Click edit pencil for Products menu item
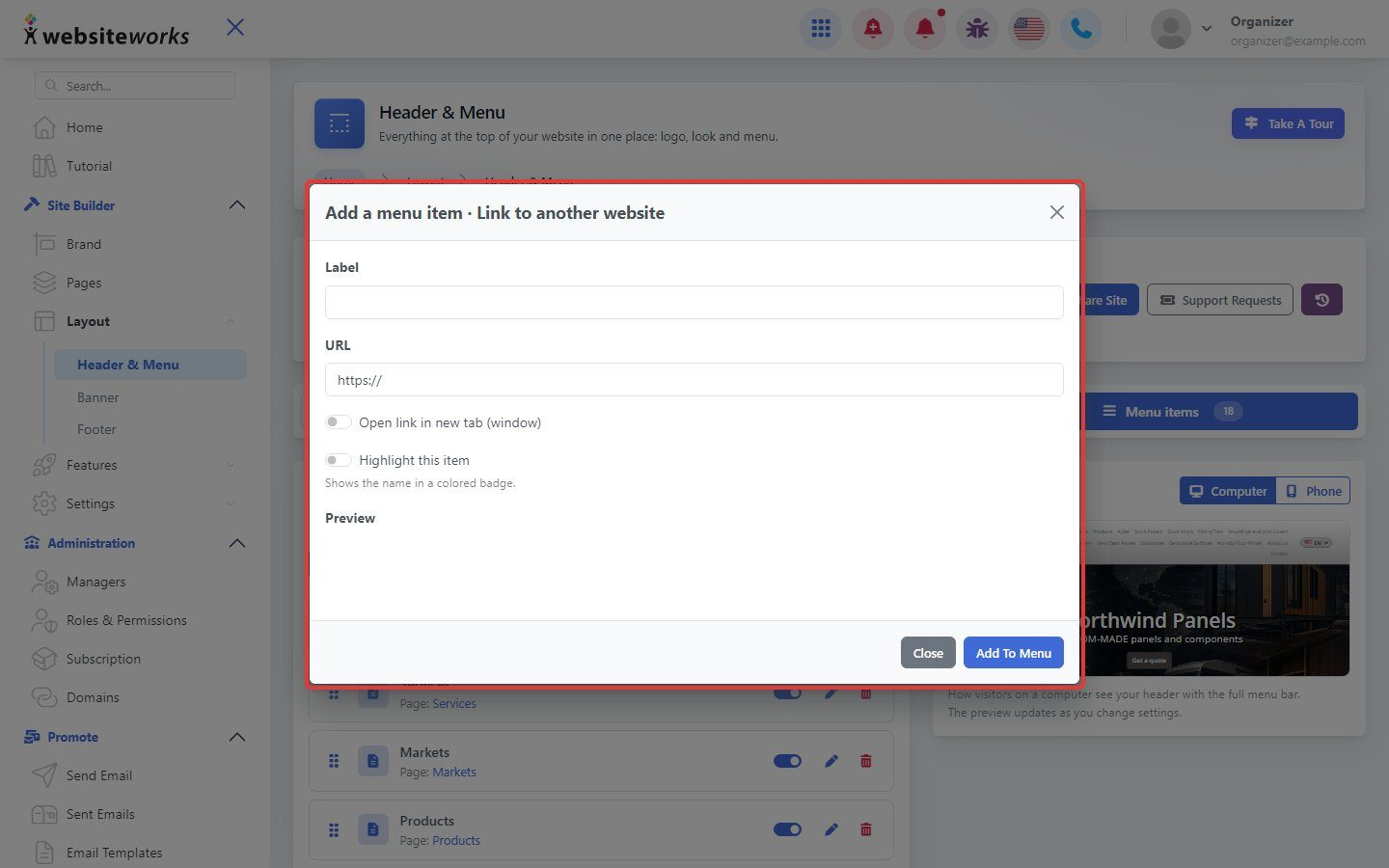1389x868 pixels. point(831,829)
